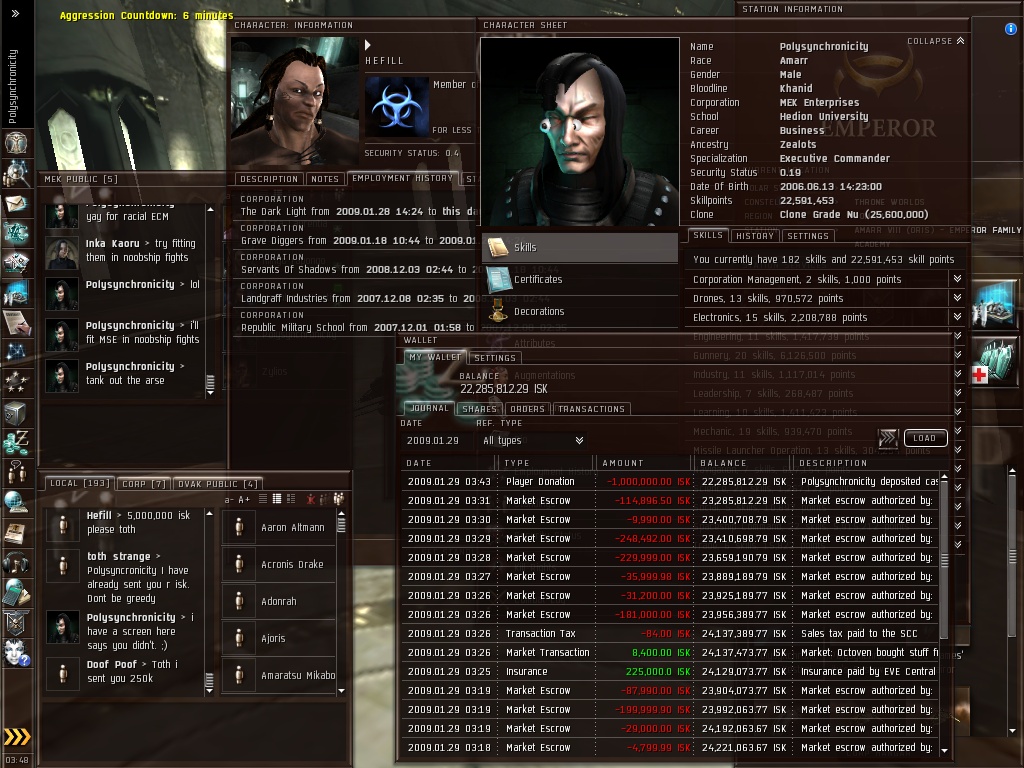1024x768 pixels.
Task: Switch to the Corp [7] chat tab
Action: [x=144, y=484]
